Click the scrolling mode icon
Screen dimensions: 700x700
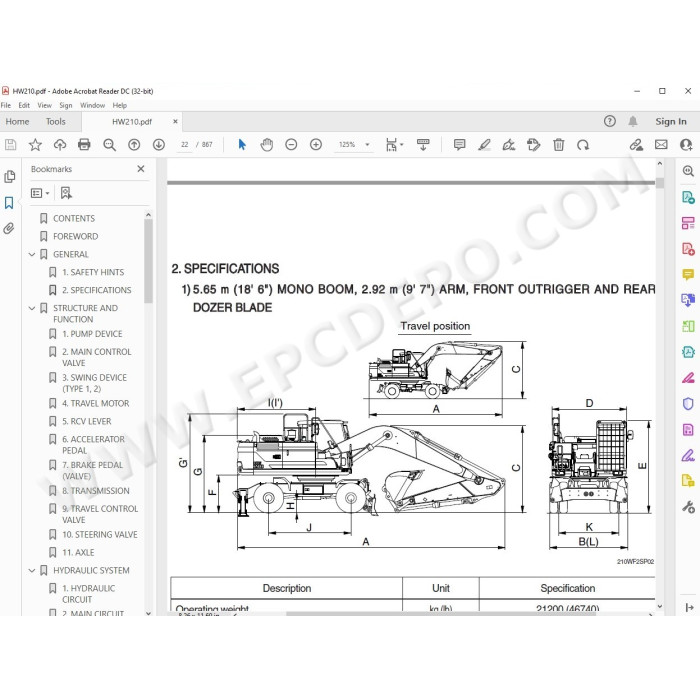pyautogui.click(x=423, y=145)
